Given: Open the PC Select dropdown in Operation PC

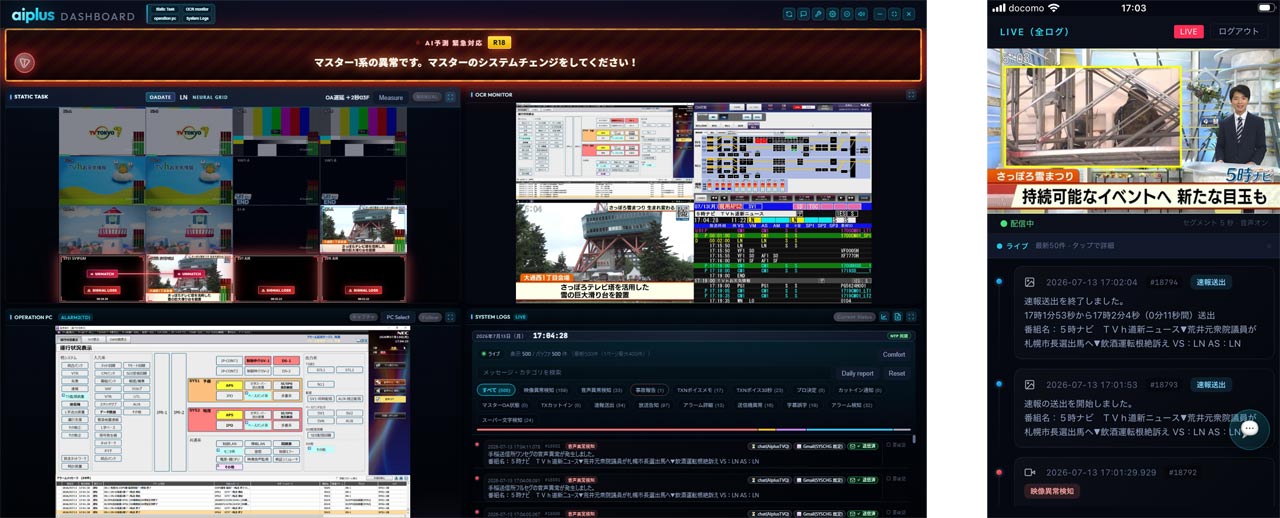Looking at the screenshot, I should (398, 317).
